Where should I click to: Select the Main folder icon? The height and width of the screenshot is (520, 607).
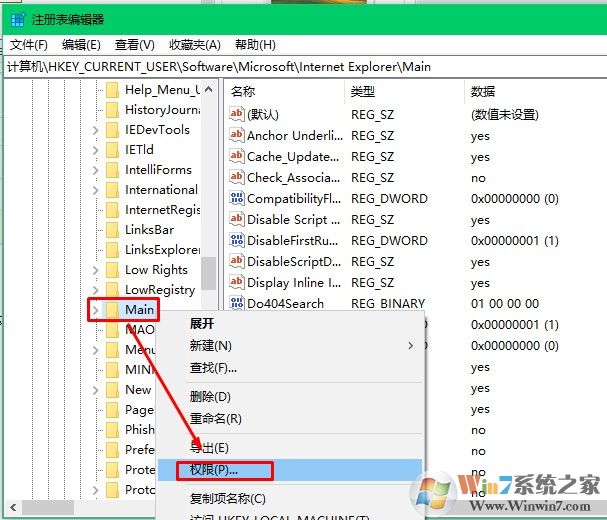[x=112, y=310]
